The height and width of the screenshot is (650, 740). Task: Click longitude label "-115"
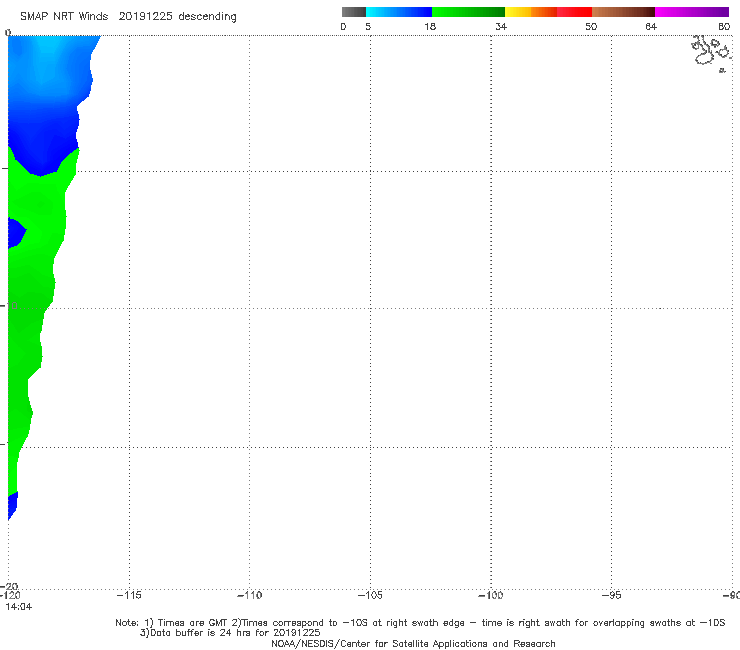pyautogui.click(x=129, y=595)
